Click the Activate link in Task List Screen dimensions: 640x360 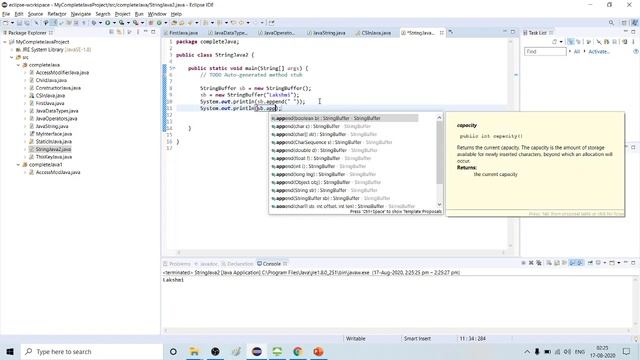[599, 51]
